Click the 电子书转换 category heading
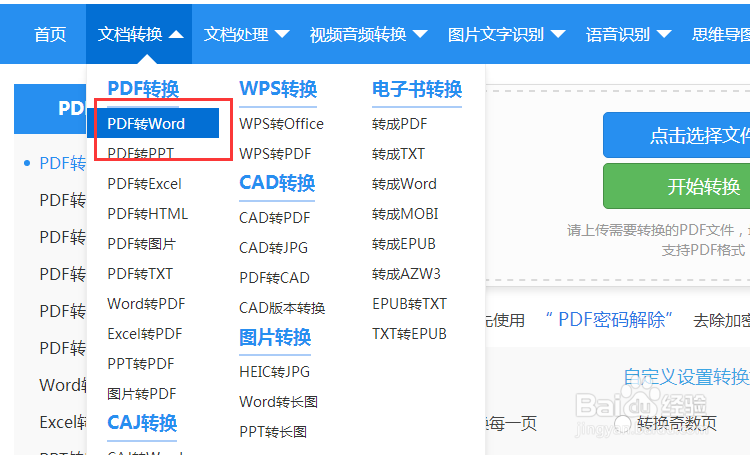Viewport: 750px width, 455px height. pos(417,89)
